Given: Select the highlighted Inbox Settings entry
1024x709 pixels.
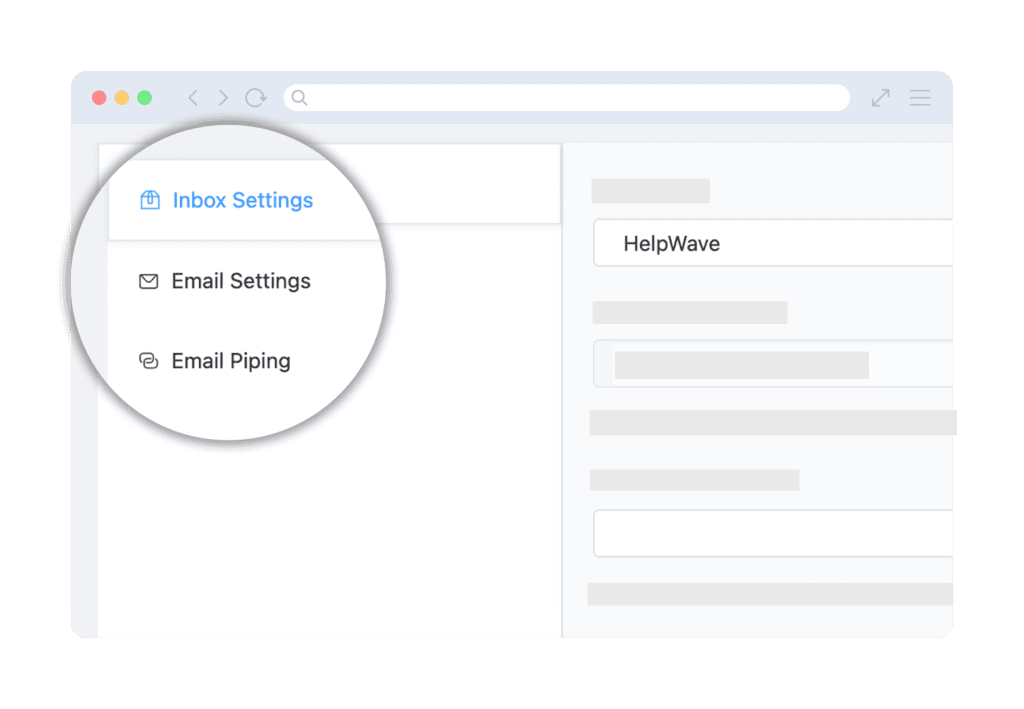Looking at the screenshot, I should pos(242,200).
